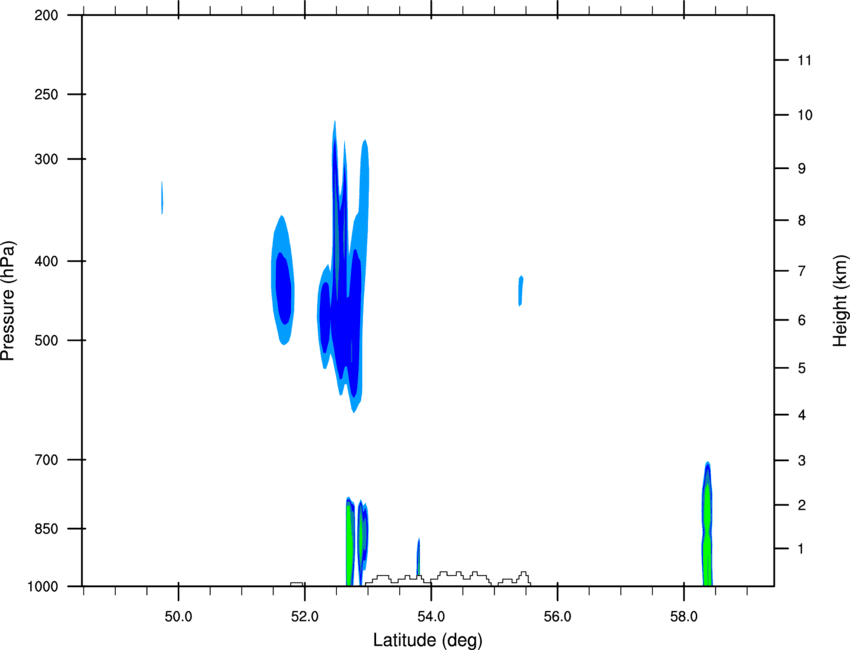Pick the 7 km height label
Image resolution: width=850 pixels, height=650 pixels.
click(801, 271)
